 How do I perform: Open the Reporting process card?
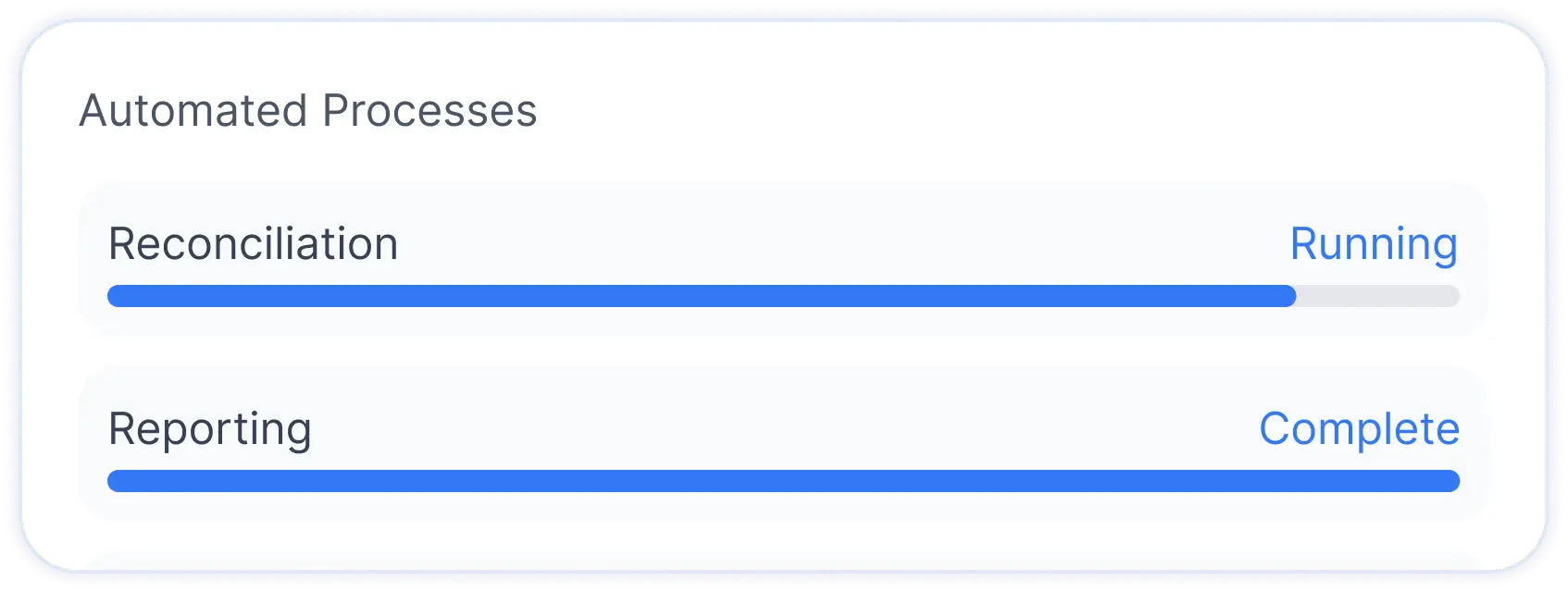[x=783, y=390]
